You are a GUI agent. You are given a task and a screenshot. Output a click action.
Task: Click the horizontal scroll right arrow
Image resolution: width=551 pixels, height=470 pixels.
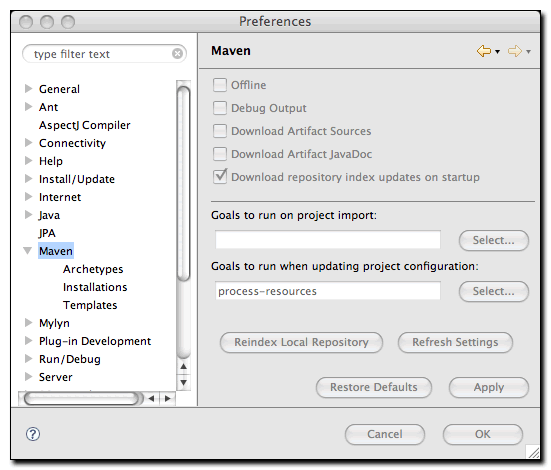[x=168, y=399]
